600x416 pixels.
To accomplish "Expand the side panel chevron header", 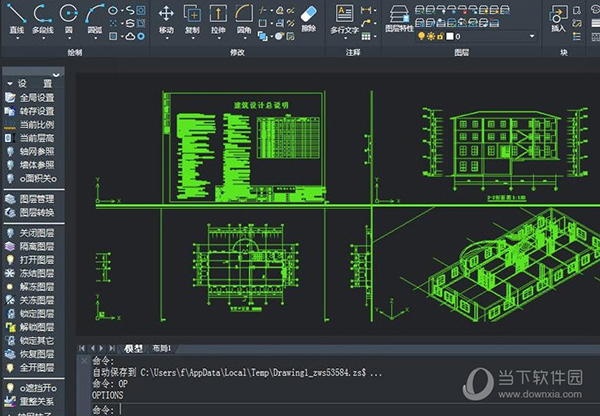I will point(56,75).
